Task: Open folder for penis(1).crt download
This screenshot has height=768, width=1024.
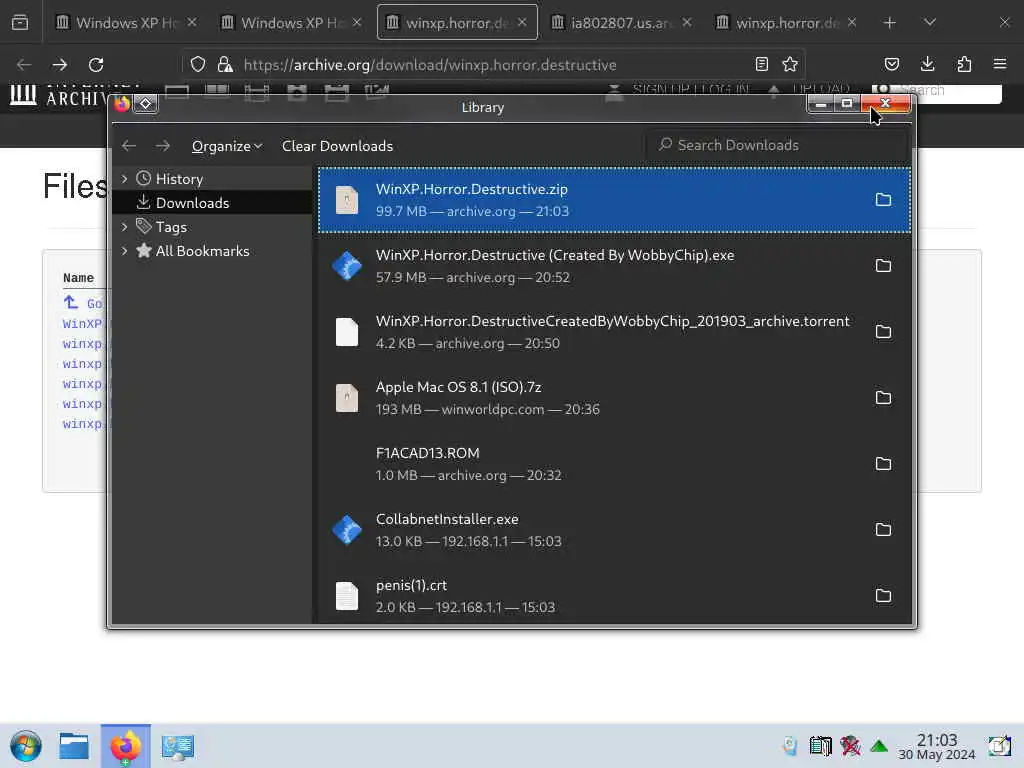Action: (x=883, y=596)
